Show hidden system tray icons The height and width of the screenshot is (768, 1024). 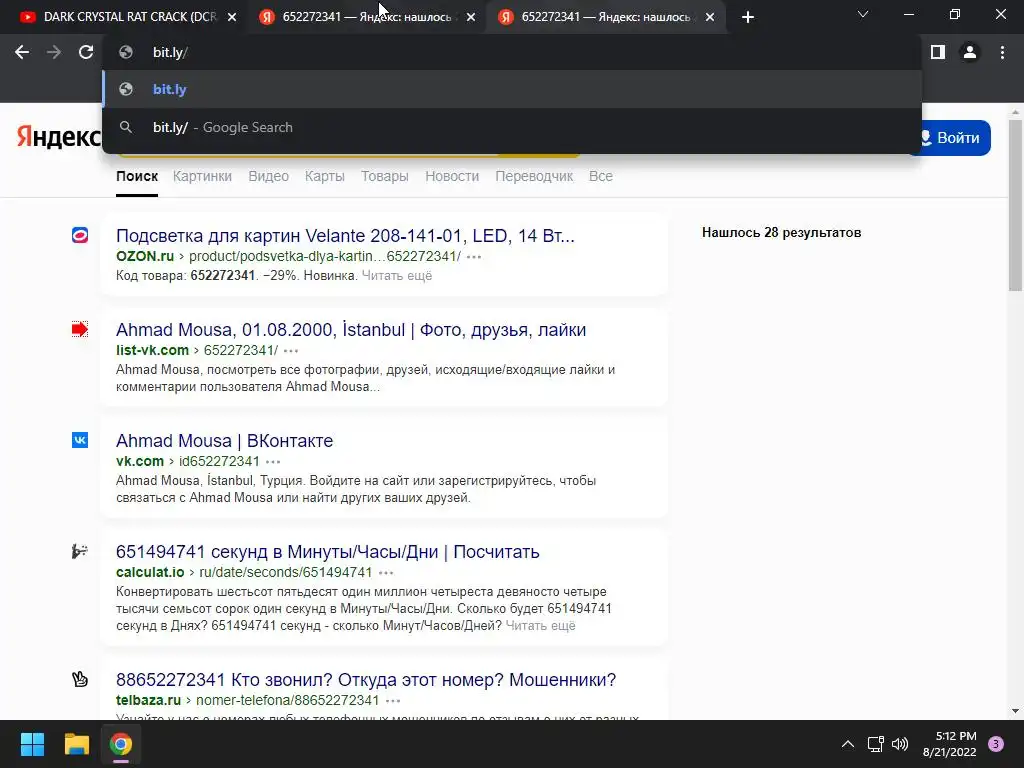tap(848, 744)
